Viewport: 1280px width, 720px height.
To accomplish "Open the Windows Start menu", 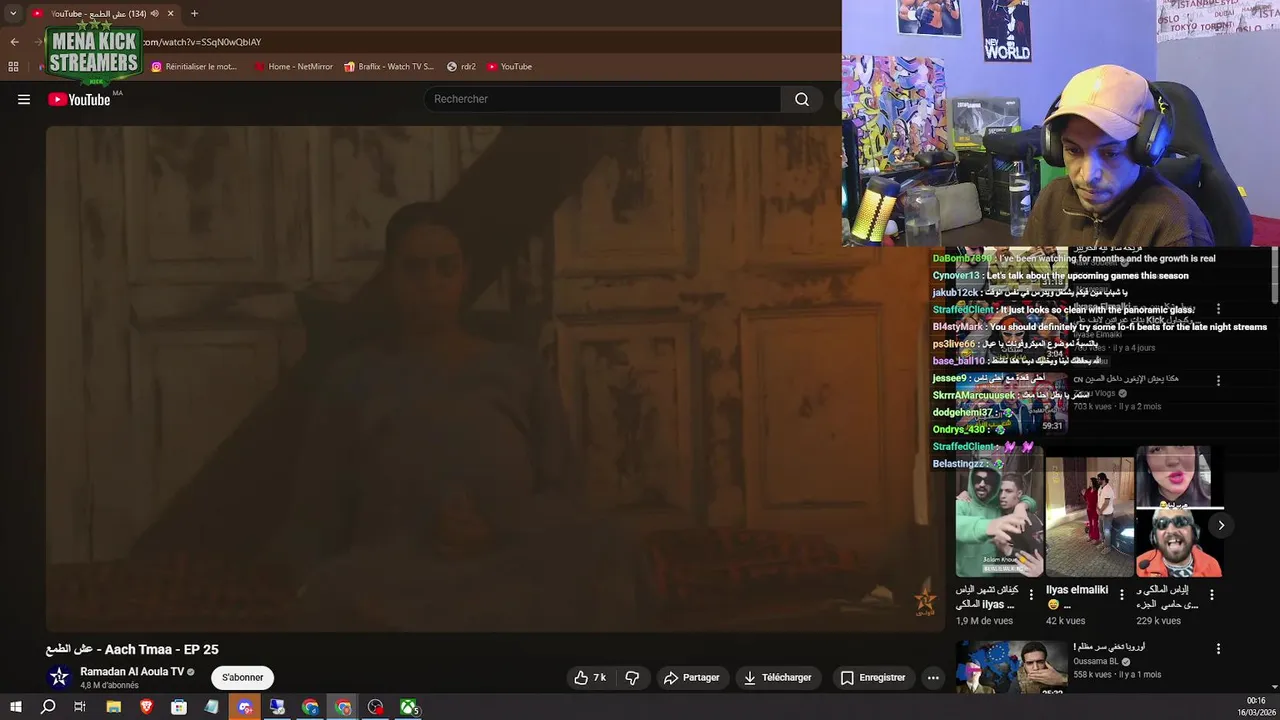I will click(x=15, y=707).
